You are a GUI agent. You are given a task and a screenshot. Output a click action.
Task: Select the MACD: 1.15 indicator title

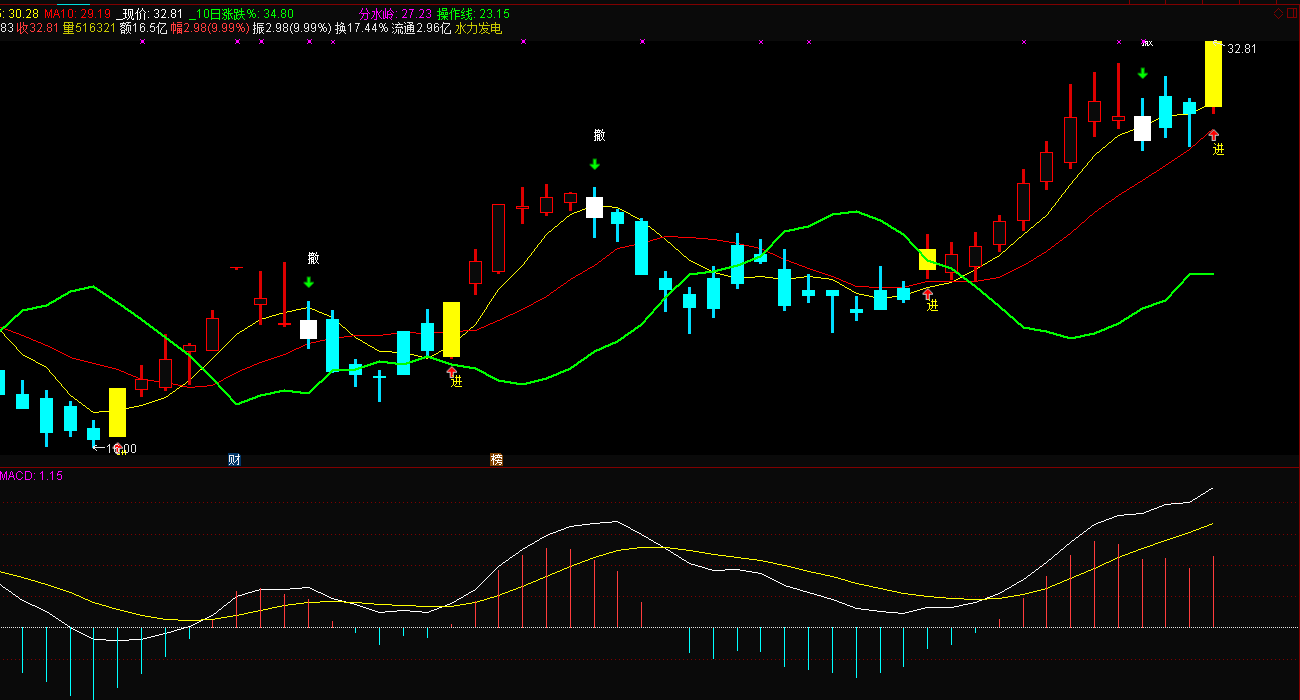31,476
